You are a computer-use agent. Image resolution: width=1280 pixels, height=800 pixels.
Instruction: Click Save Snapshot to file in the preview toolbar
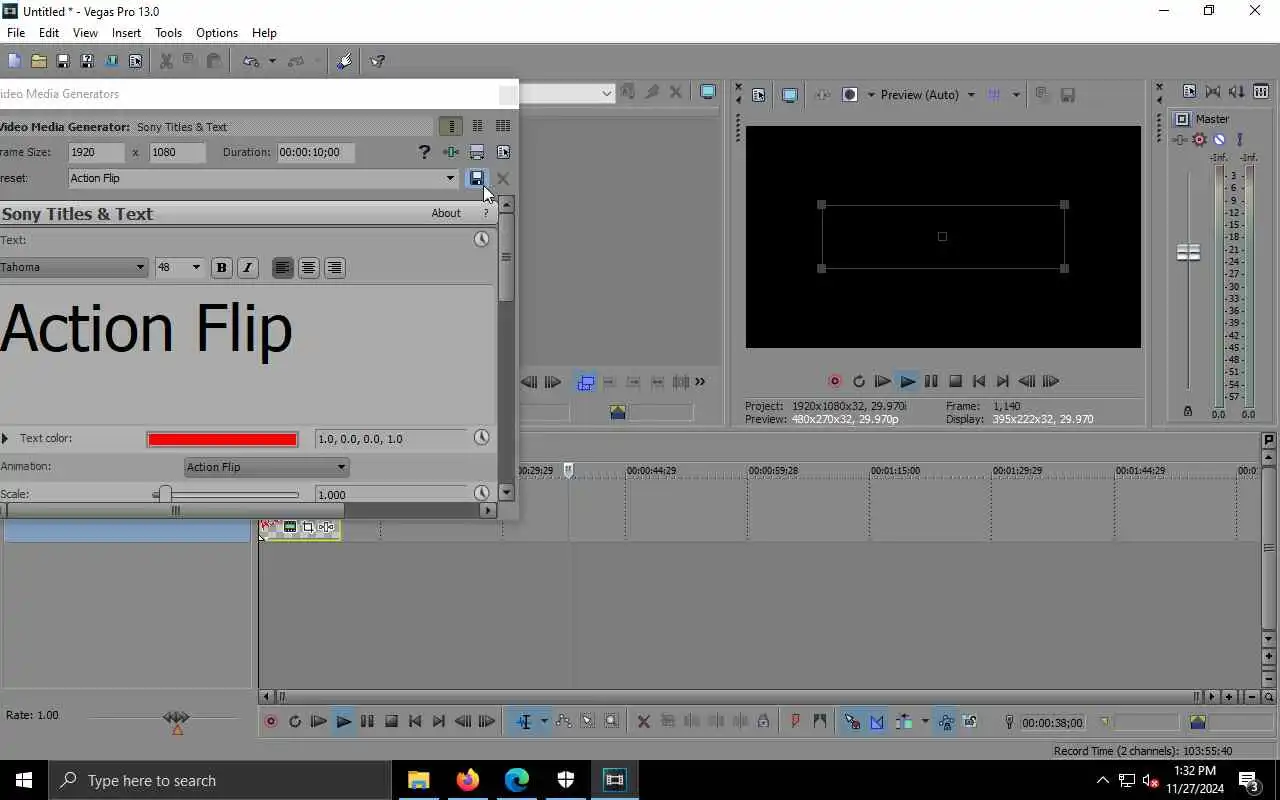tap(1067, 95)
